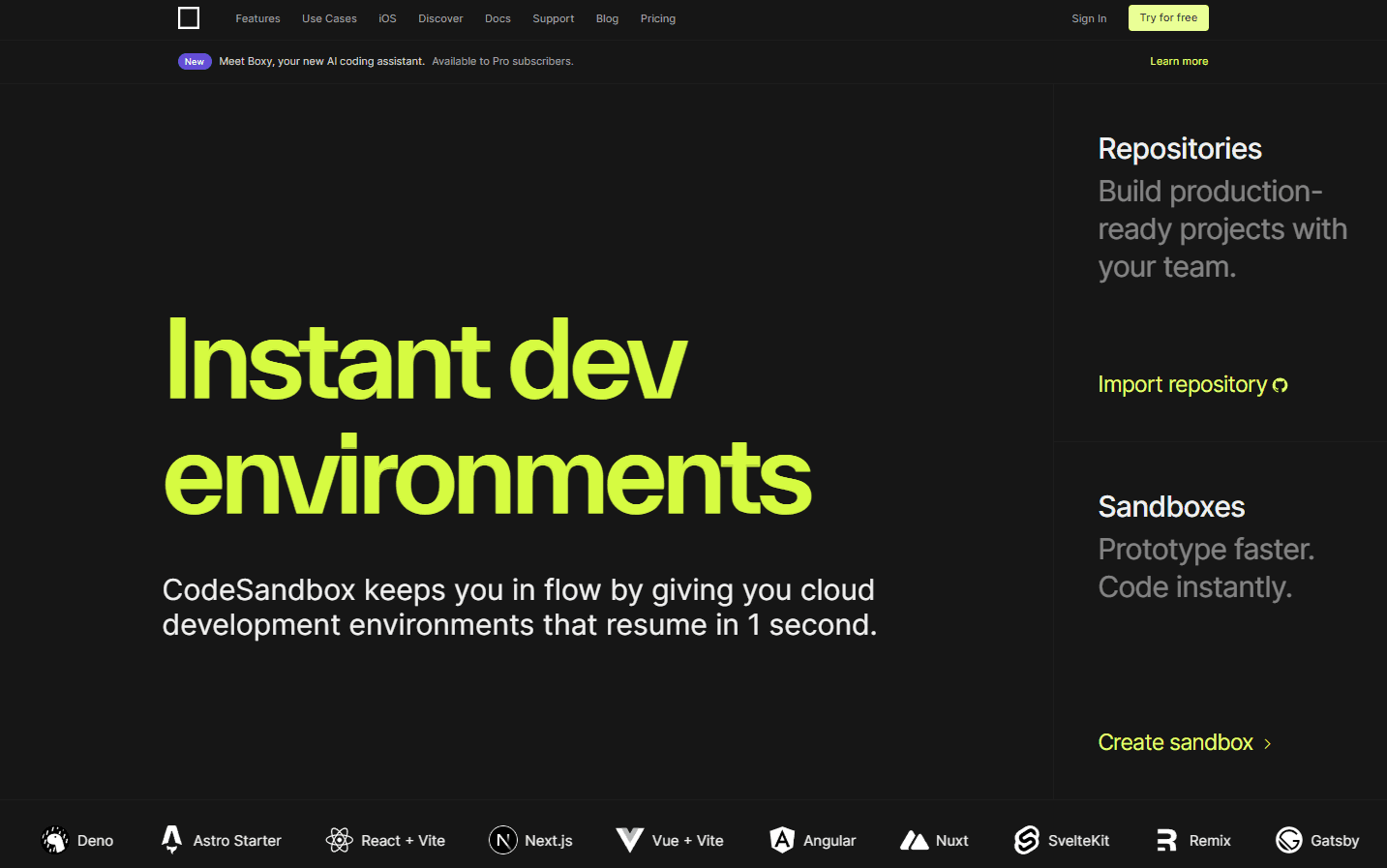Select the Remix template label

coord(1210,841)
